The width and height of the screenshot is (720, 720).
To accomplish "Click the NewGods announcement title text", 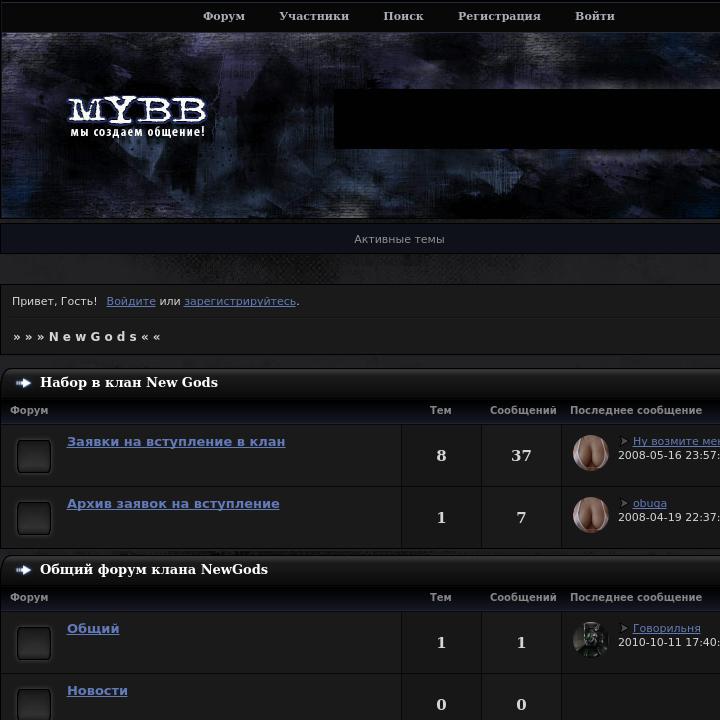I will pos(87,337).
